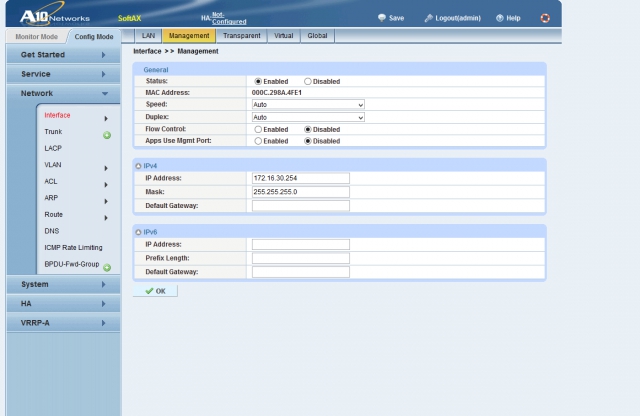Expand the ACL submenu arrow
The height and width of the screenshot is (416, 640).
106,185
